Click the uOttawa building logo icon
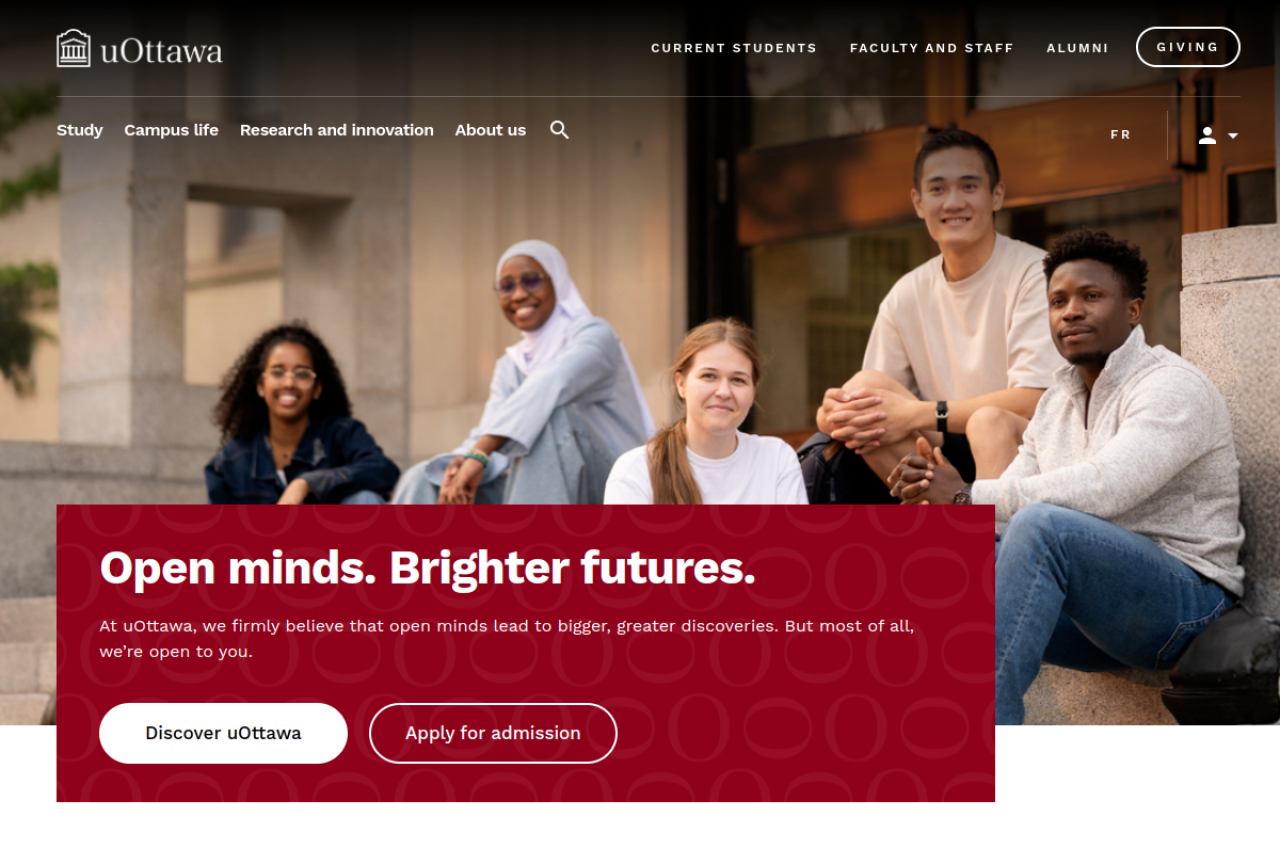Screen dimensions: 1280x853 tap(74, 48)
